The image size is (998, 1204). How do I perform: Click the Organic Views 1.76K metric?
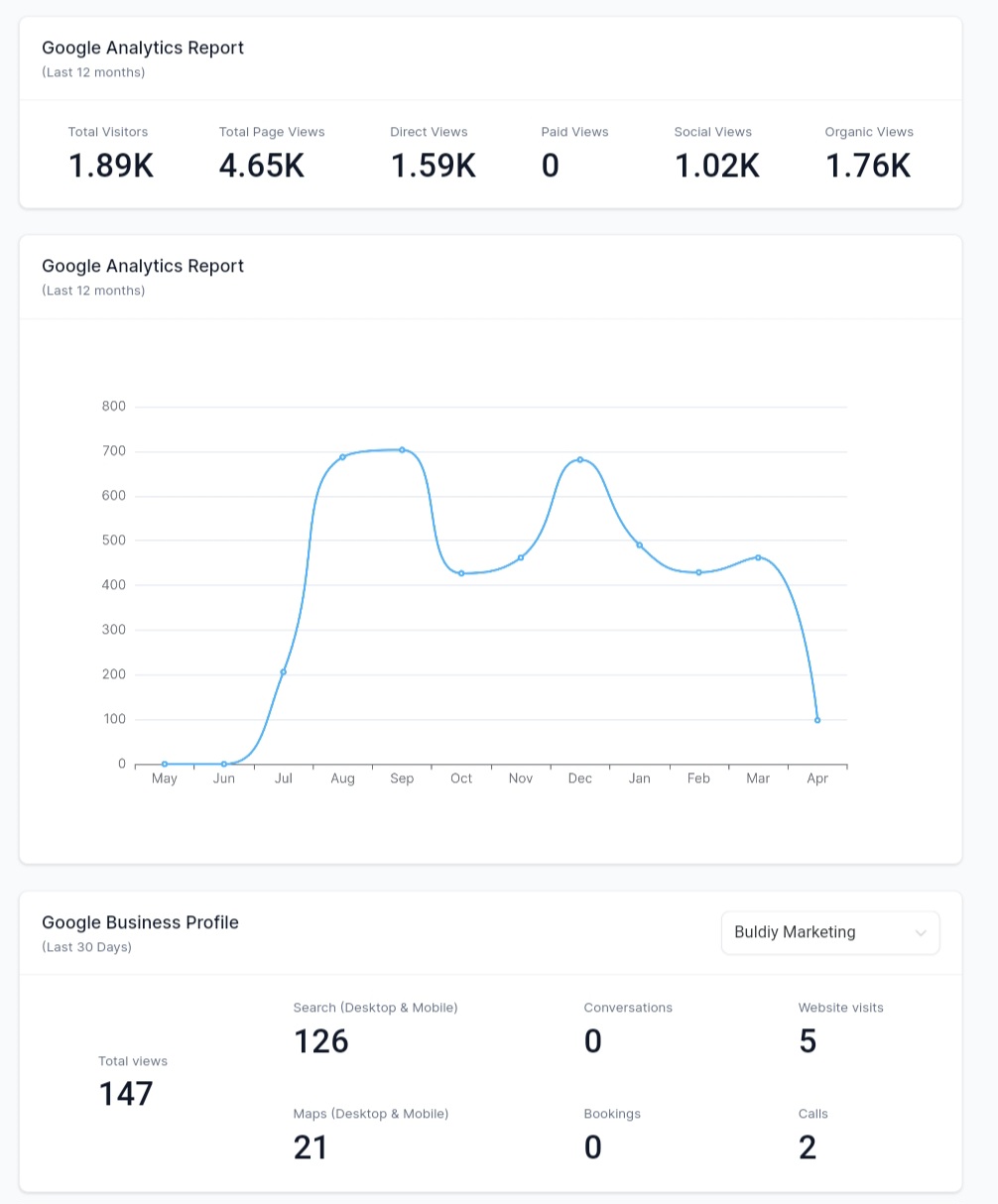(867, 166)
